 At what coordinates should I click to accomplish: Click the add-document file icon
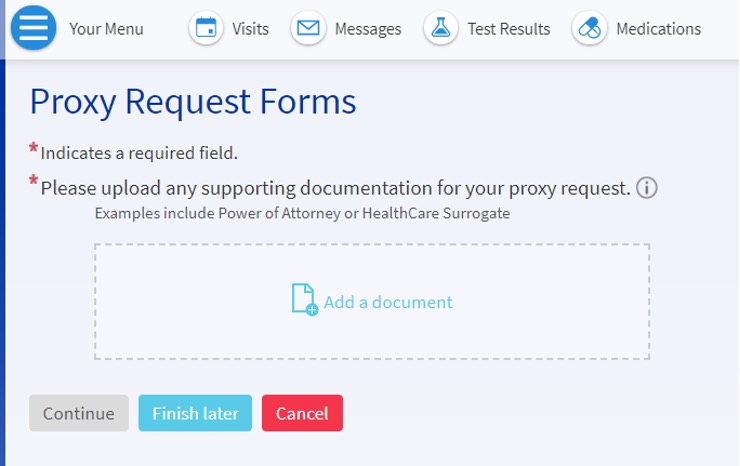point(303,300)
